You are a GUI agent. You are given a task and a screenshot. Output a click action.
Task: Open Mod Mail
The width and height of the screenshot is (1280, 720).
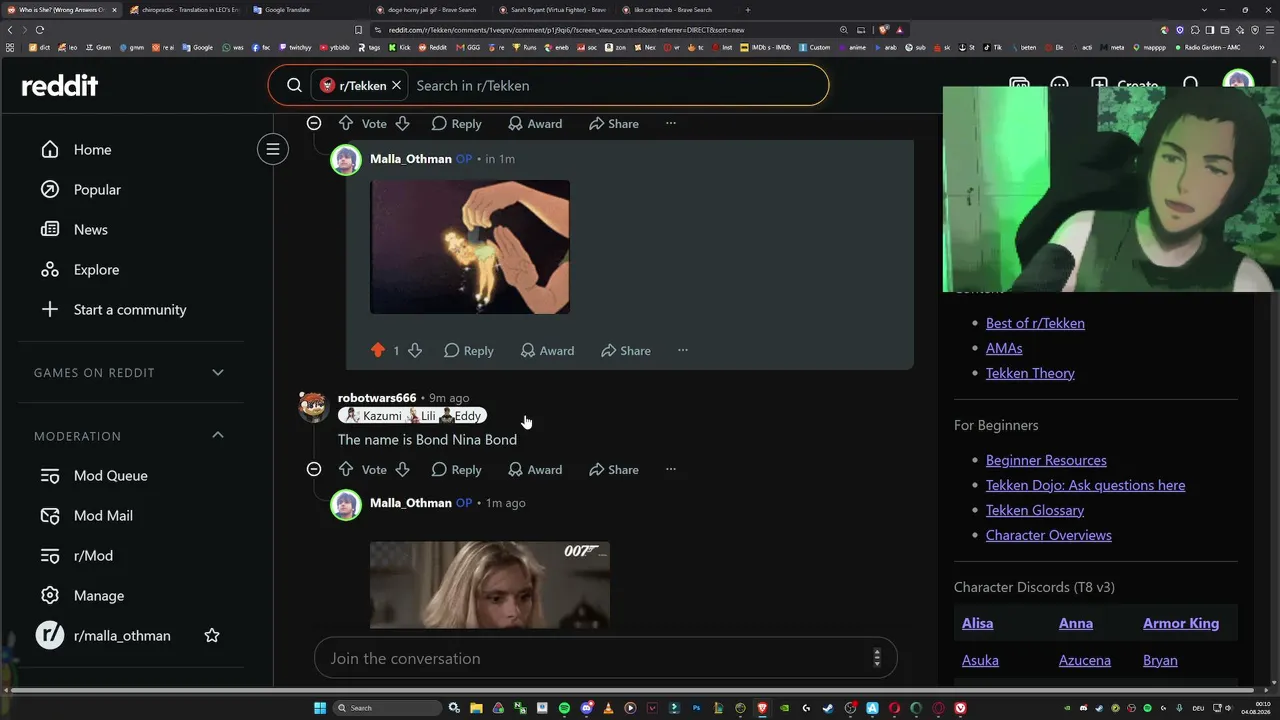(x=103, y=515)
